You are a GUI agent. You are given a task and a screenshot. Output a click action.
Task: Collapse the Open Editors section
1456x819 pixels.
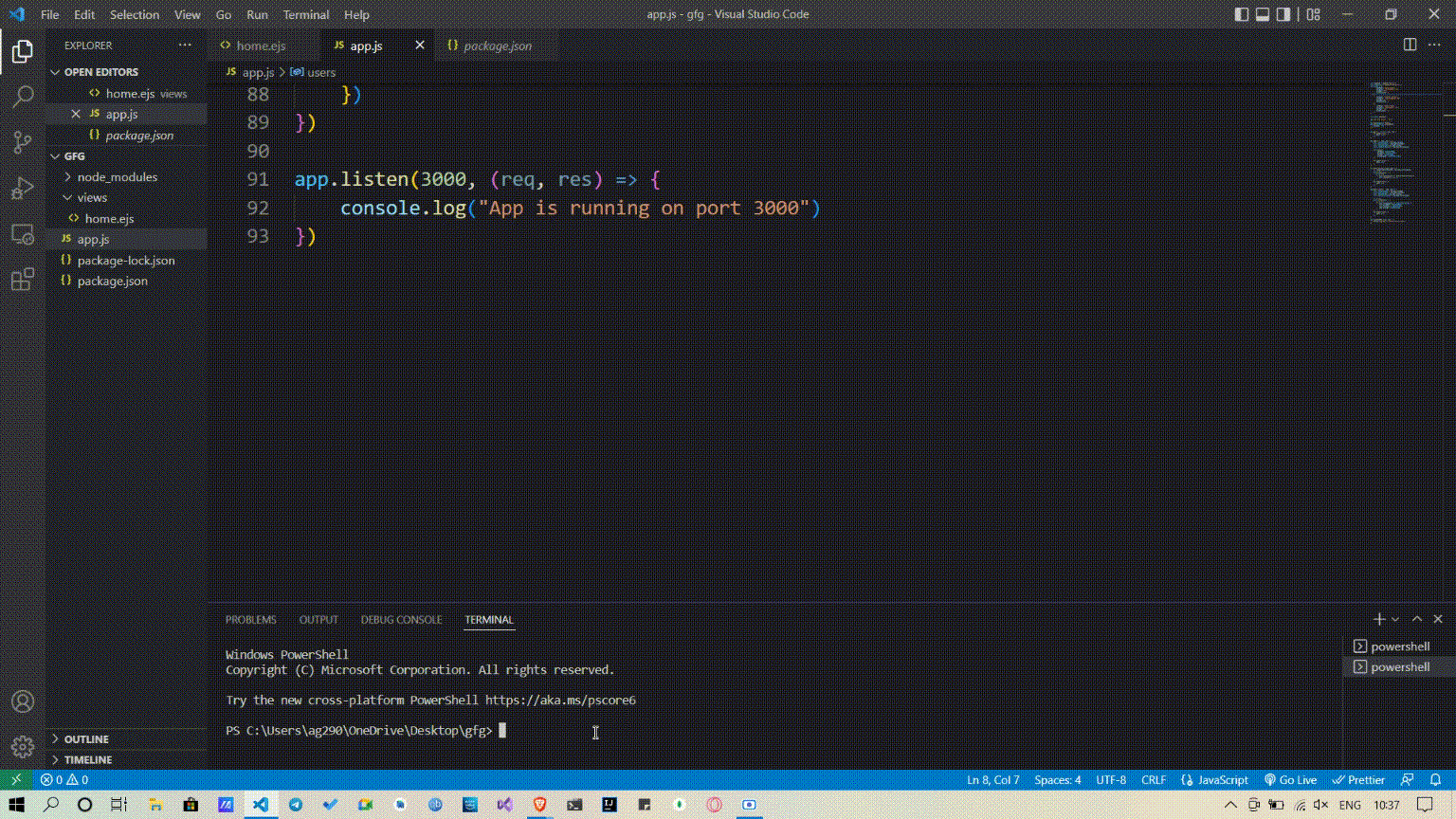coord(126,72)
